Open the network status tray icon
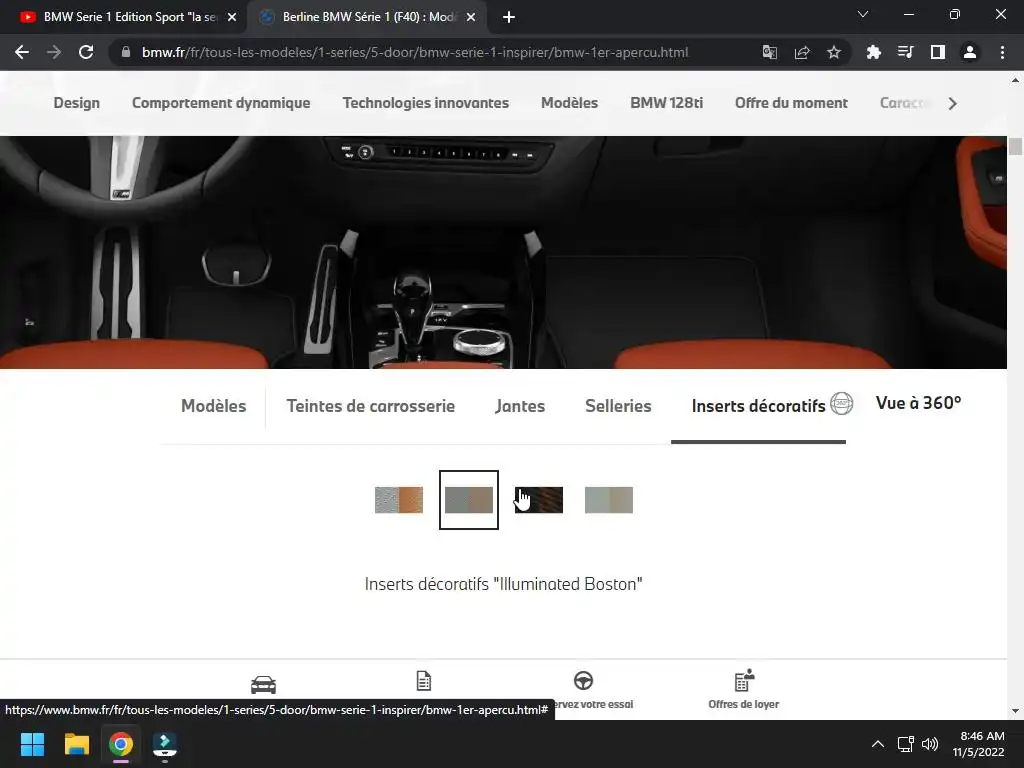The height and width of the screenshot is (768, 1024). tap(905, 744)
